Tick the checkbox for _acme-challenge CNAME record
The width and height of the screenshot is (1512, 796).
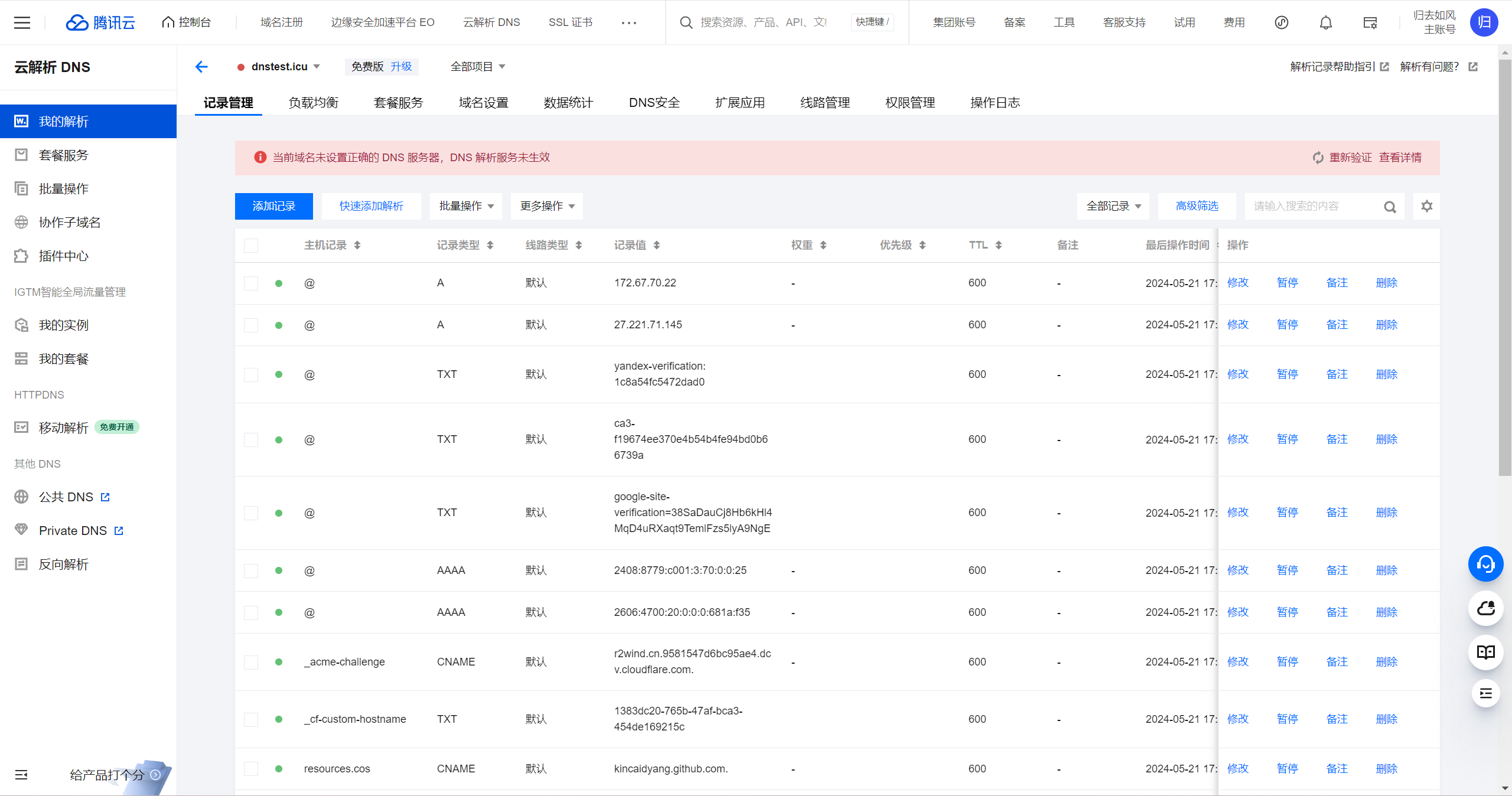[x=251, y=663]
